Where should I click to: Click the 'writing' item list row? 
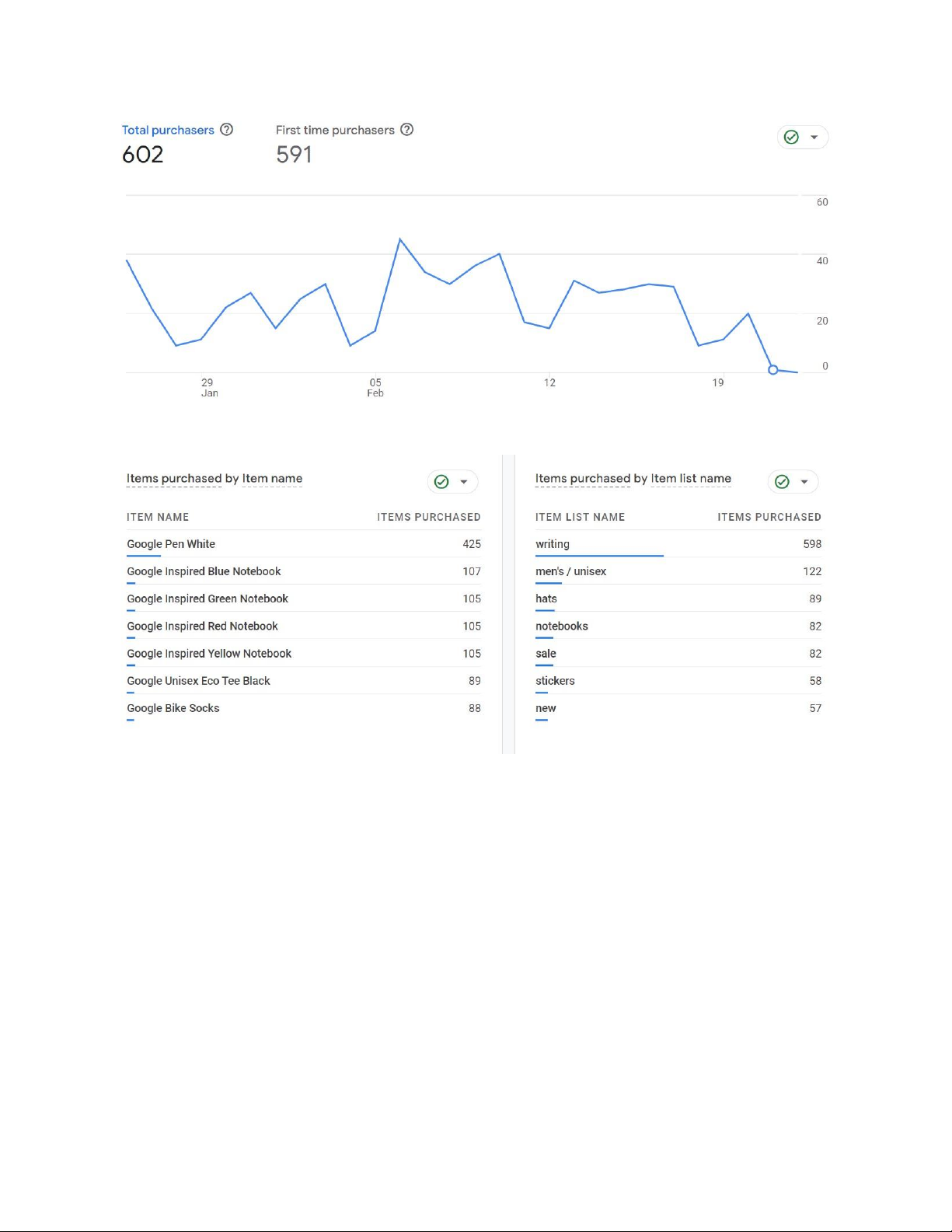point(678,544)
